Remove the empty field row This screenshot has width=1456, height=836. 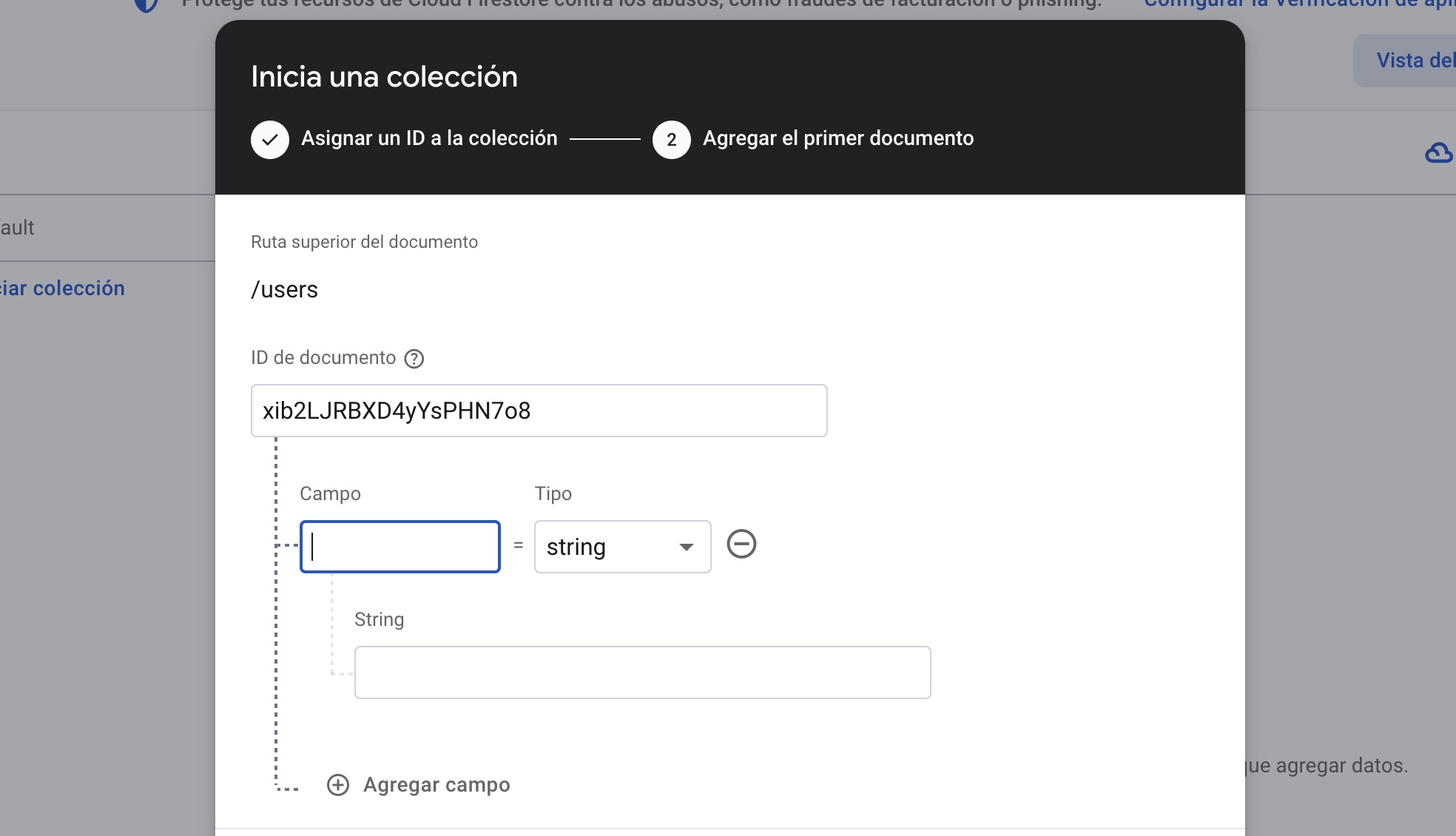click(742, 544)
